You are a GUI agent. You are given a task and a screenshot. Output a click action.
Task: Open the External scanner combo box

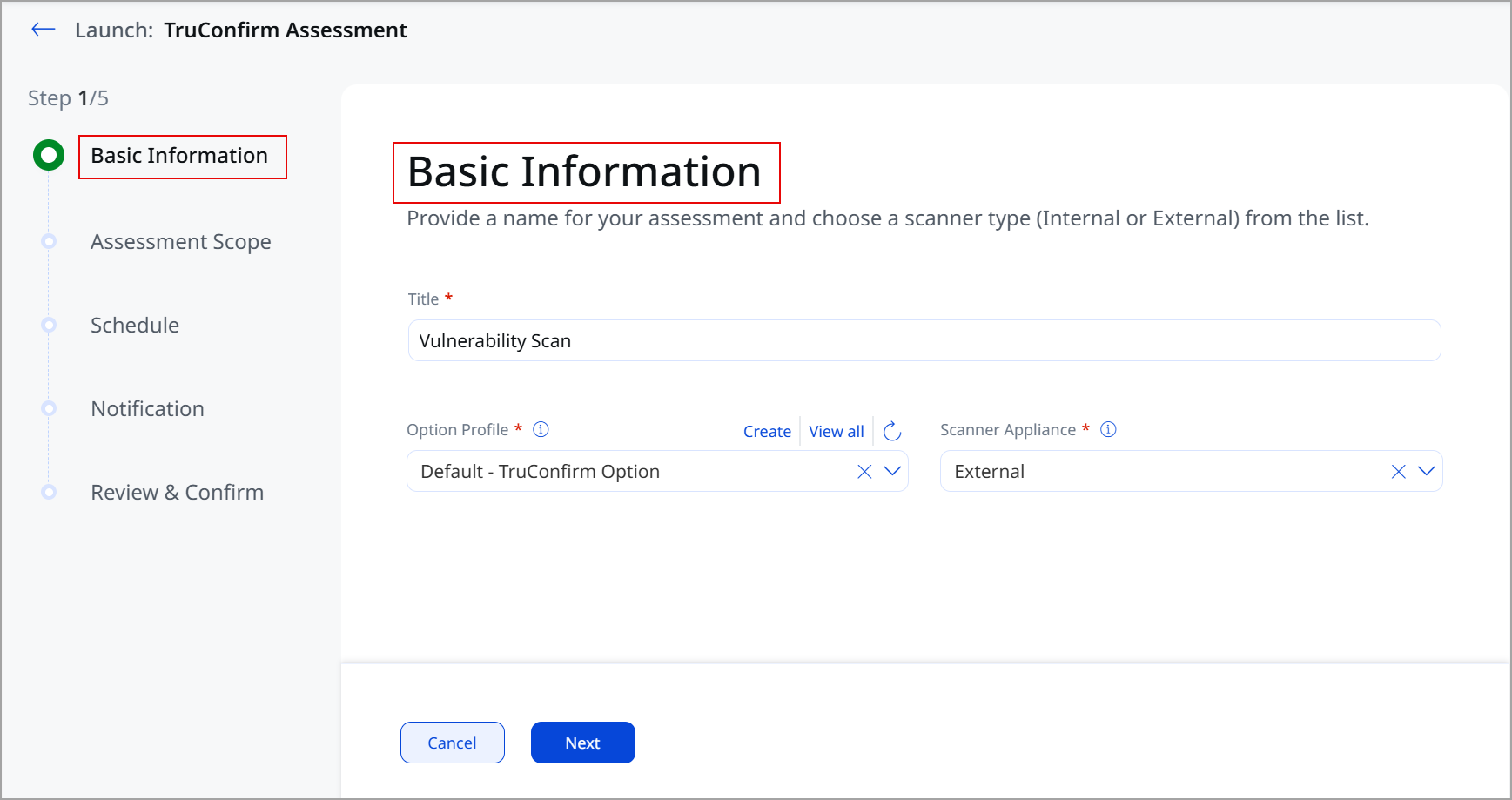[x=1191, y=471]
